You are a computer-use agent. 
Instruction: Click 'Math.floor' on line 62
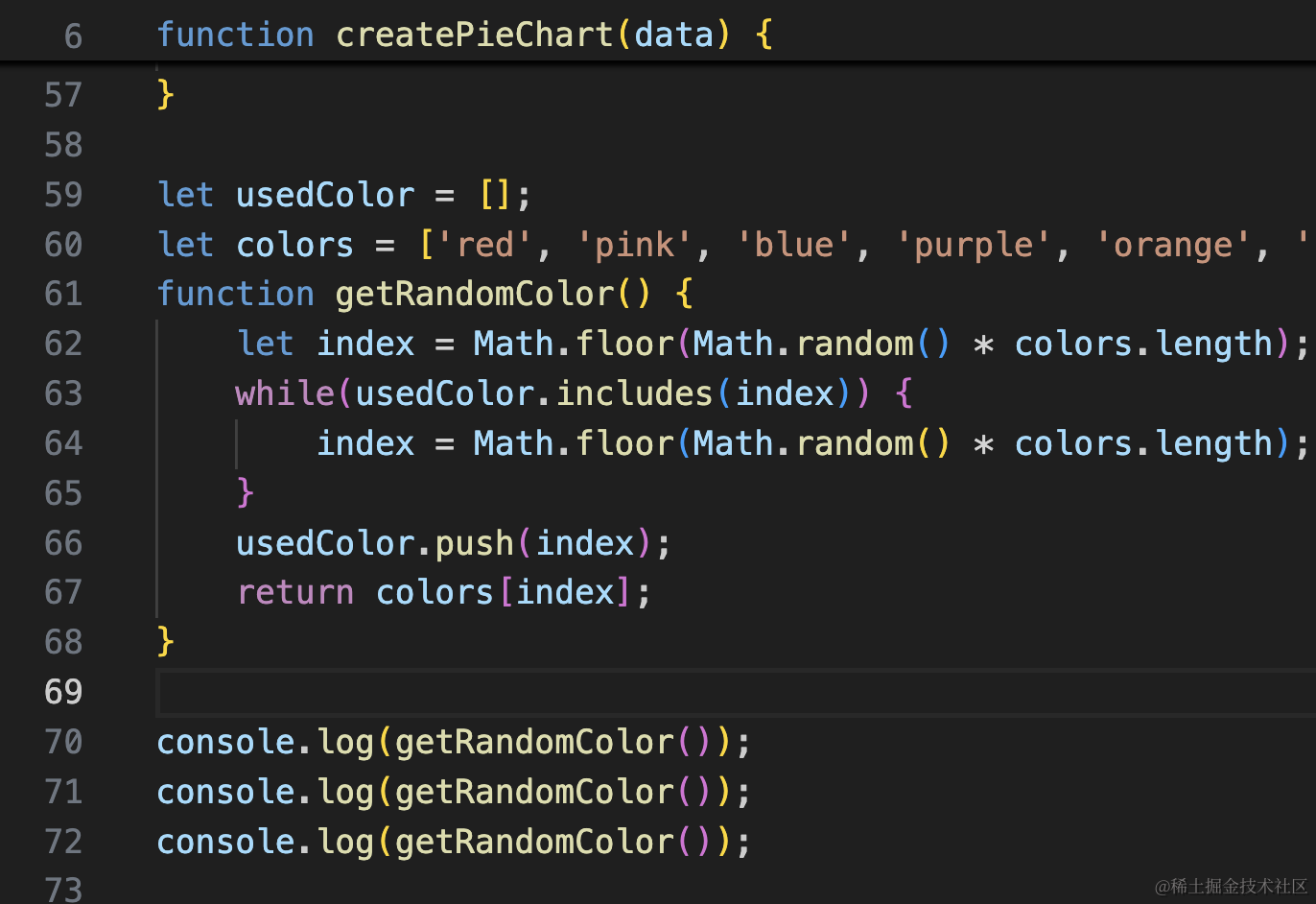(574, 344)
